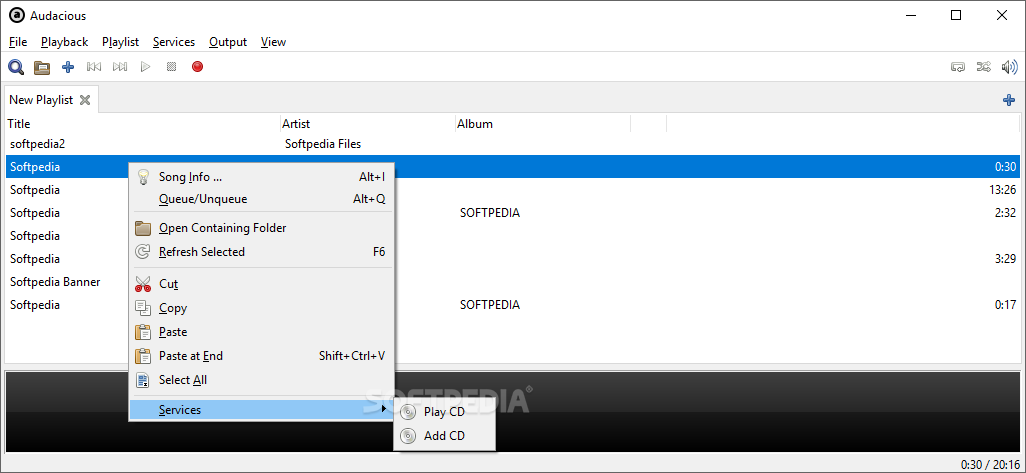Viewport: 1026px width, 473px height.
Task: Open the search tool magnifier icon
Action: pos(16,67)
